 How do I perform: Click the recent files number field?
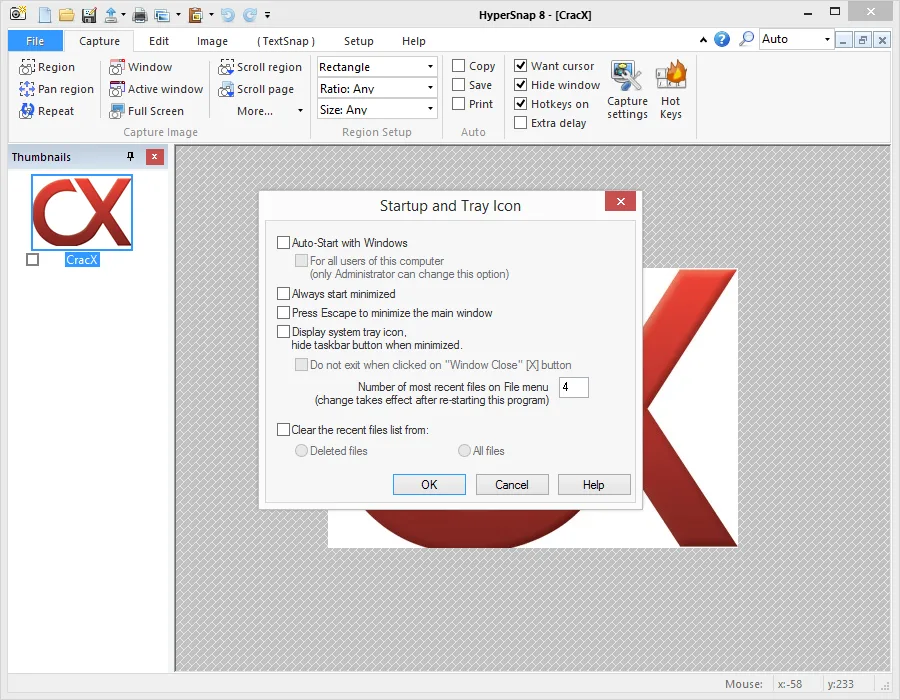click(x=574, y=387)
